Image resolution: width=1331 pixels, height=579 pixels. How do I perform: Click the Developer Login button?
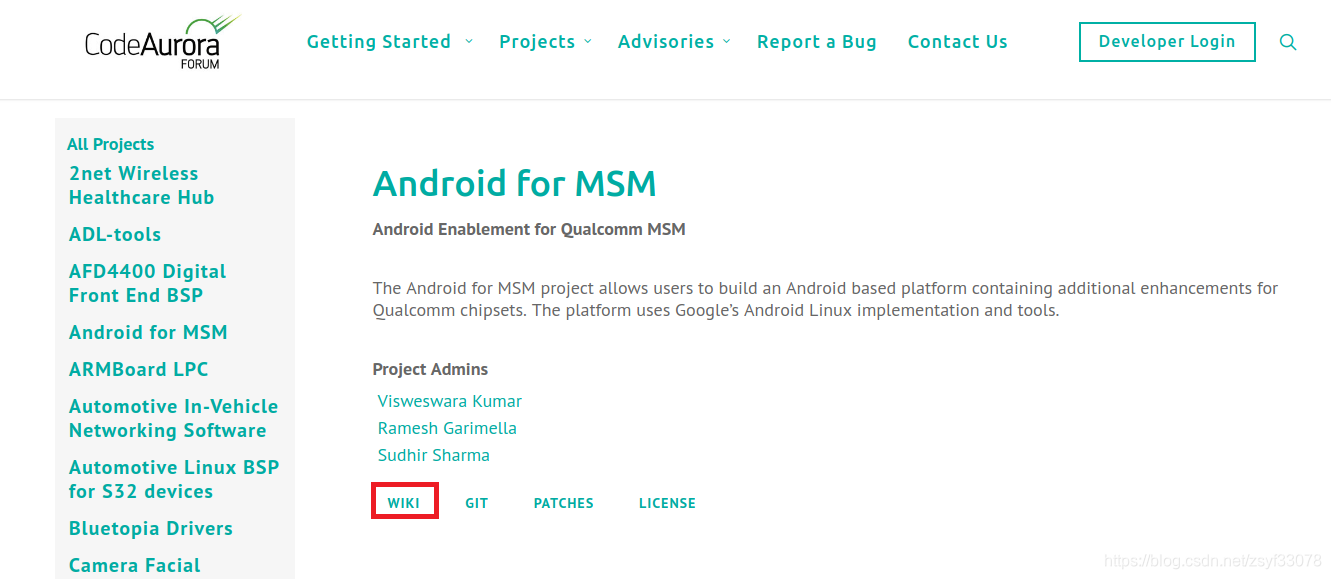1167,42
